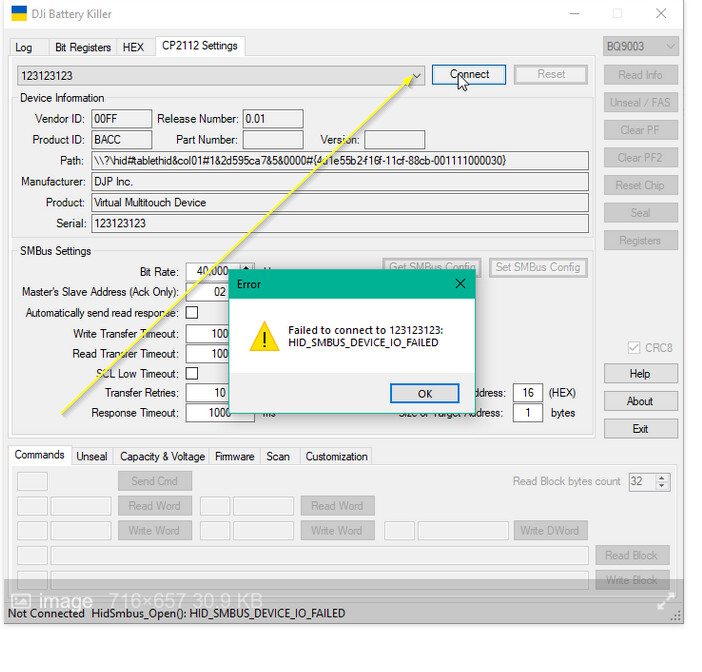This screenshot has height=672, width=702.
Task: Click the Write Transfer Timeout field
Action: (208, 334)
